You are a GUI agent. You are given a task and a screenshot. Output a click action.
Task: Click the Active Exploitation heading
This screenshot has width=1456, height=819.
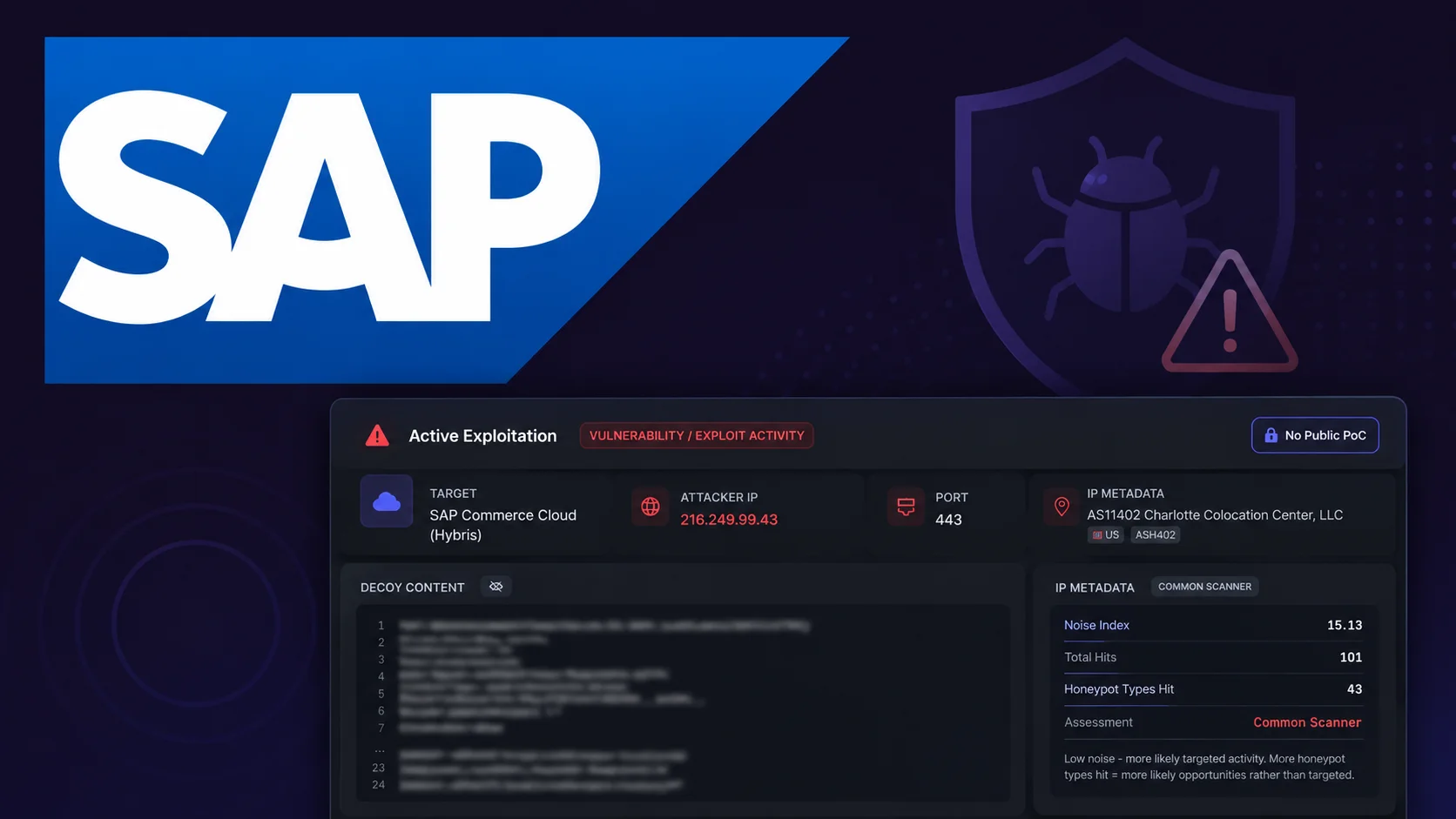[x=482, y=436]
